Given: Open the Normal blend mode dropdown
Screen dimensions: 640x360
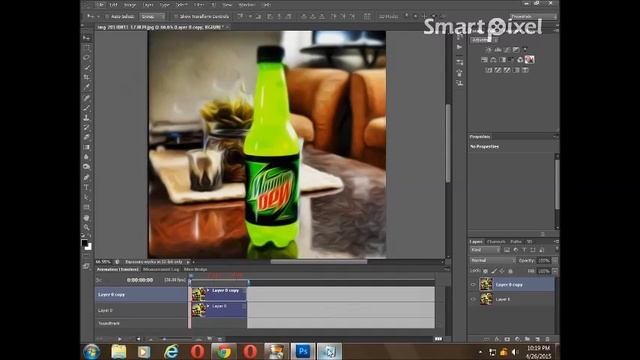Looking at the screenshot, I should [x=493, y=260].
